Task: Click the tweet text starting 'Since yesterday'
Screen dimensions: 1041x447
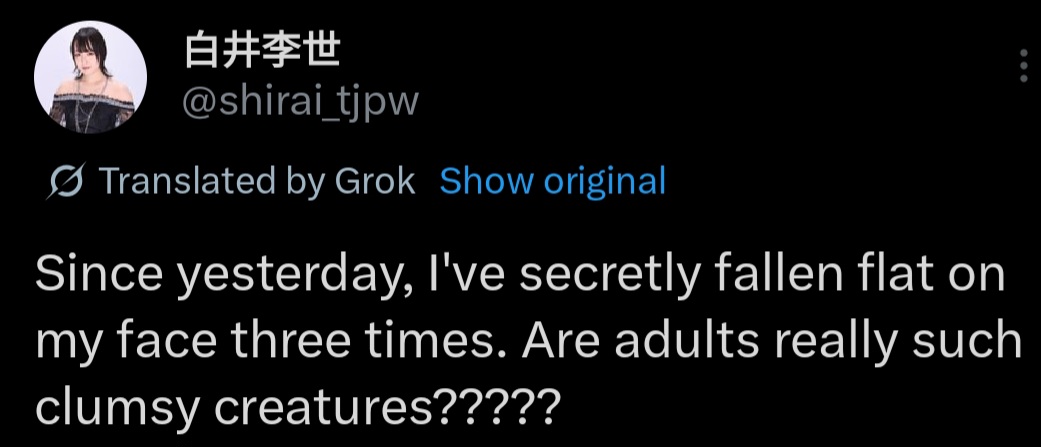Action: pyautogui.click(x=518, y=277)
